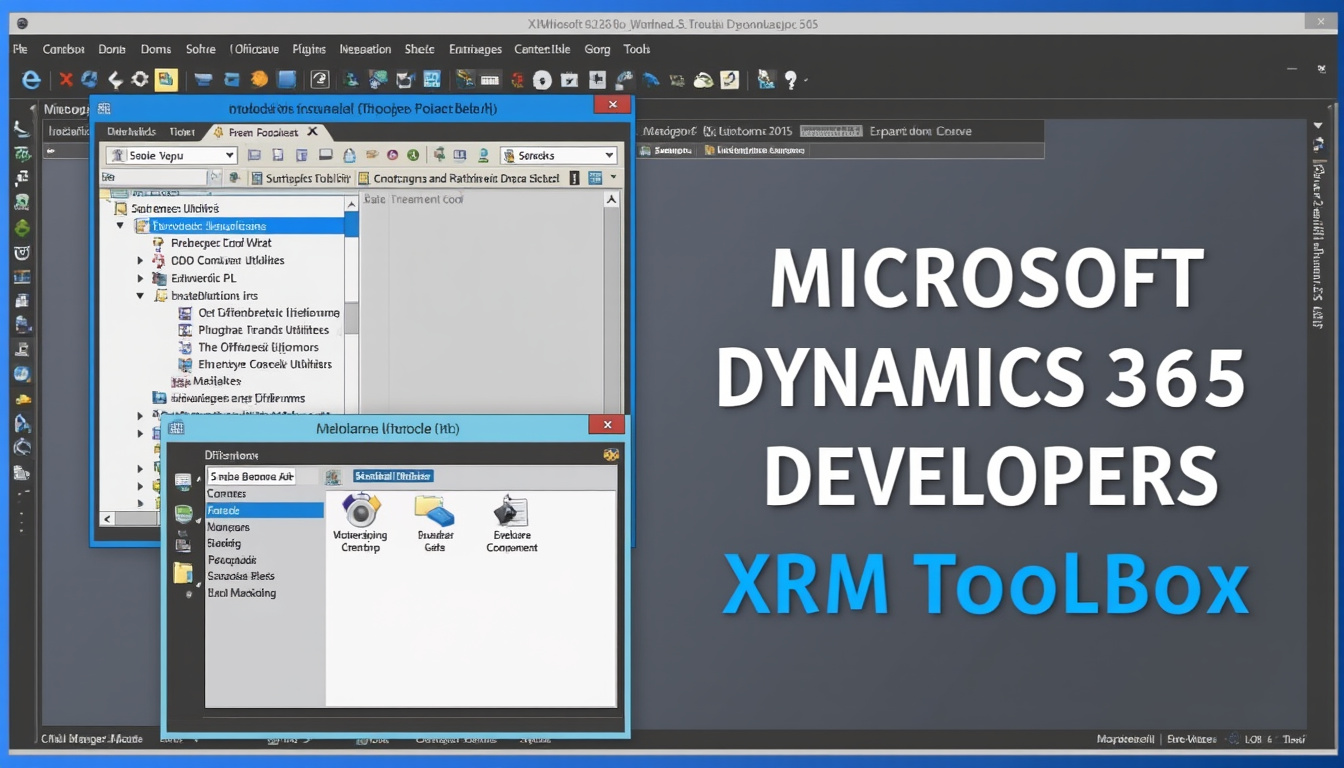The height and width of the screenshot is (768, 1344).
Task: Open the 'Soracks' dropdown
Action: pyautogui.click(x=558, y=155)
